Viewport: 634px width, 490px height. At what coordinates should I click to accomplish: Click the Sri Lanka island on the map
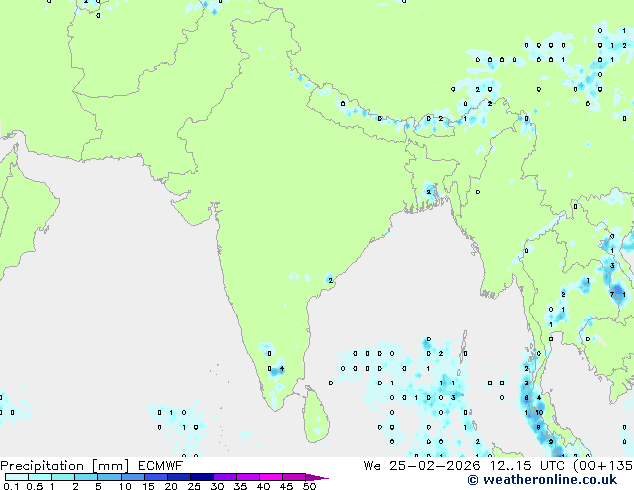click(x=316, y=416)
